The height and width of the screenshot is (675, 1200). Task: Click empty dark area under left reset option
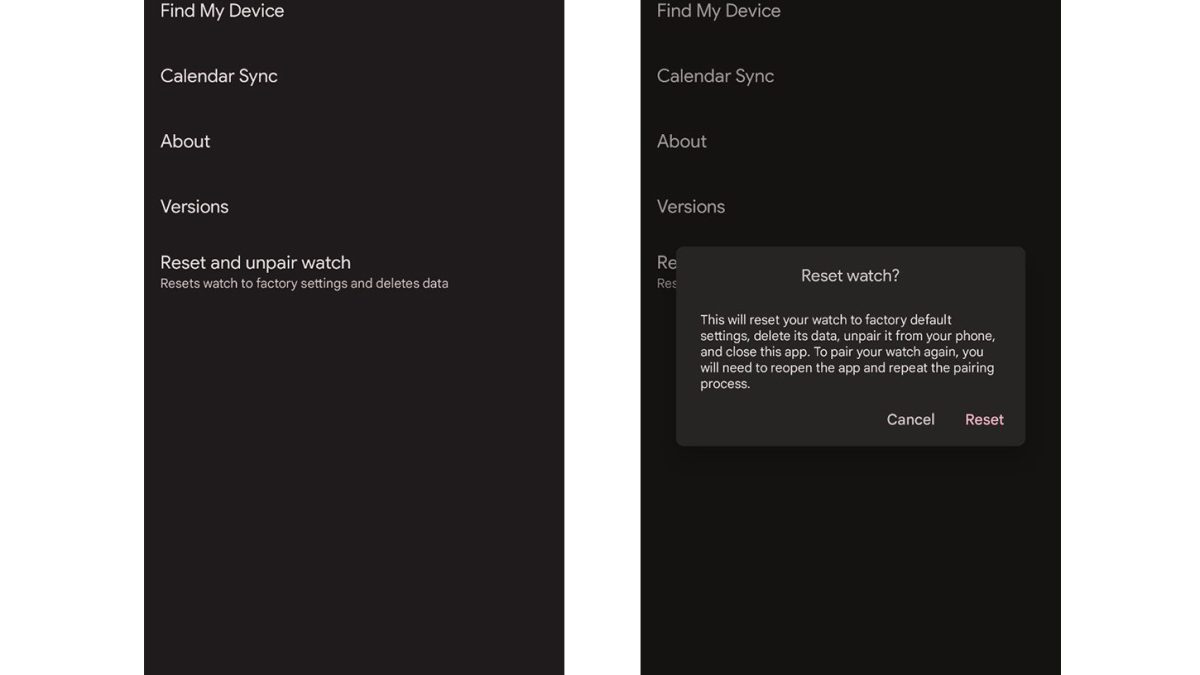[x=354, y=480]
